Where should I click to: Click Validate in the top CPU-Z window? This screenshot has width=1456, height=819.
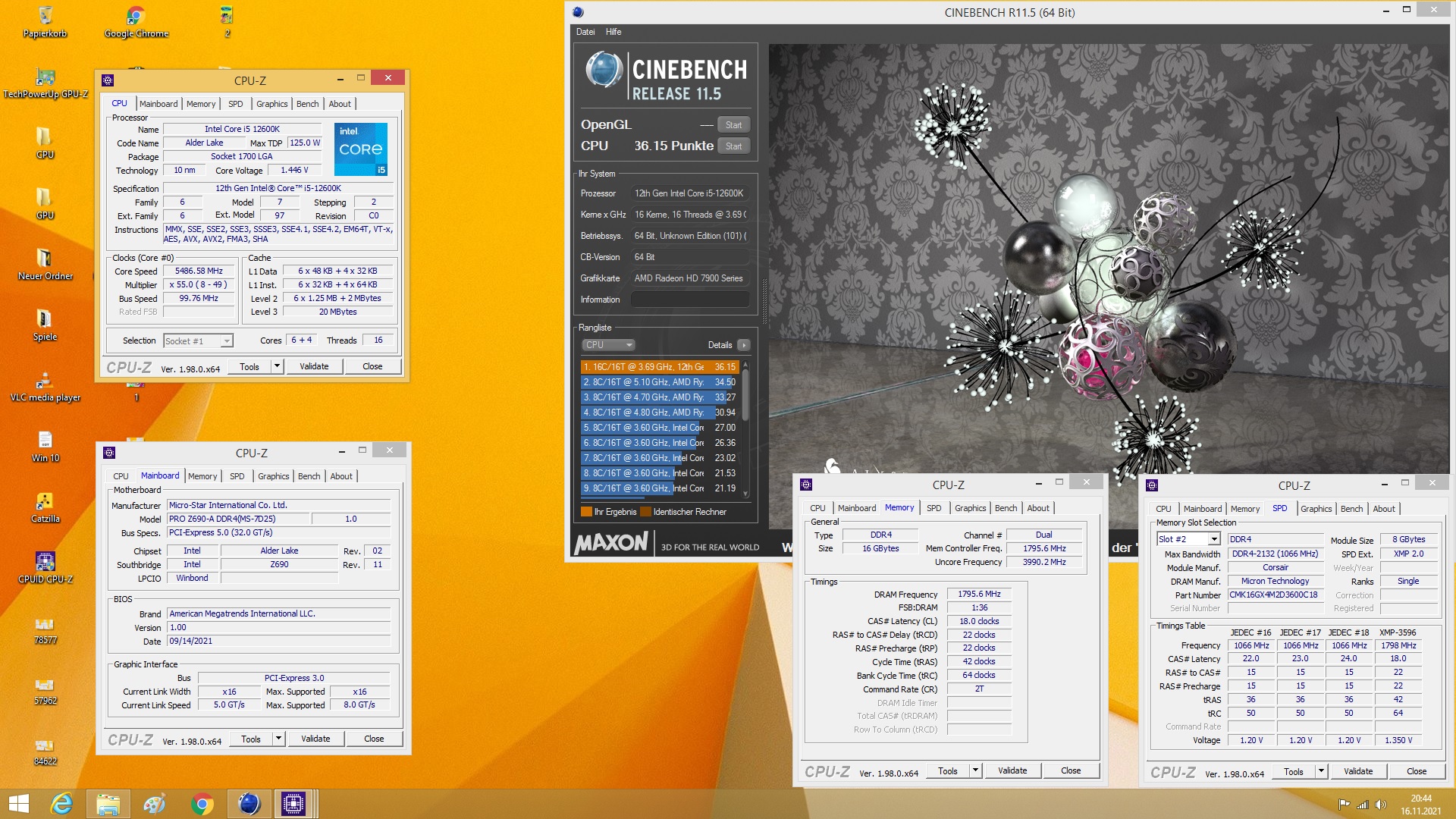(x=314, y=366)
